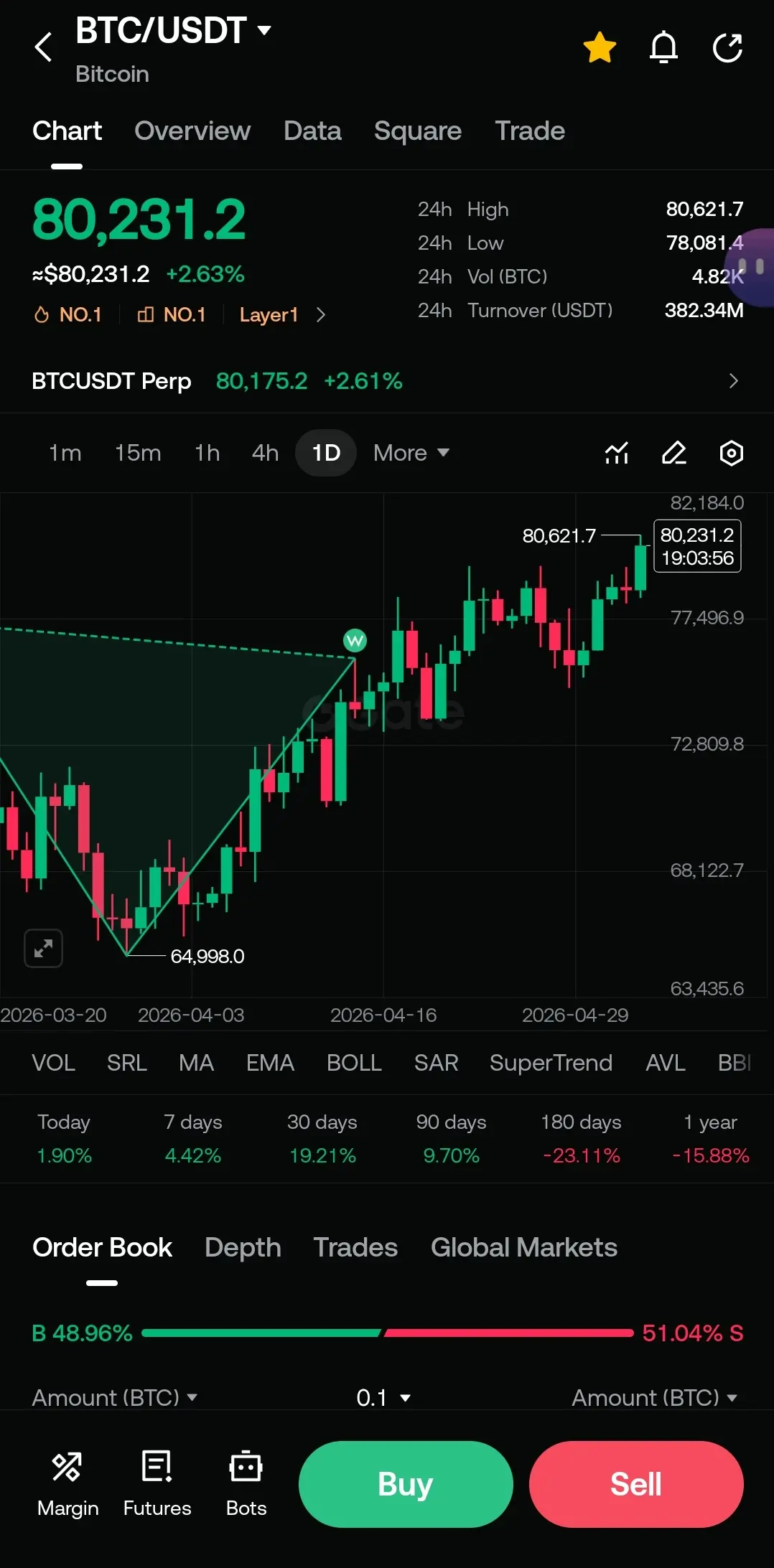Select 1 year performance -15.88%
Viewport: 774px width, 1568px height.
pyautogui.click(x=710, y=1139)
